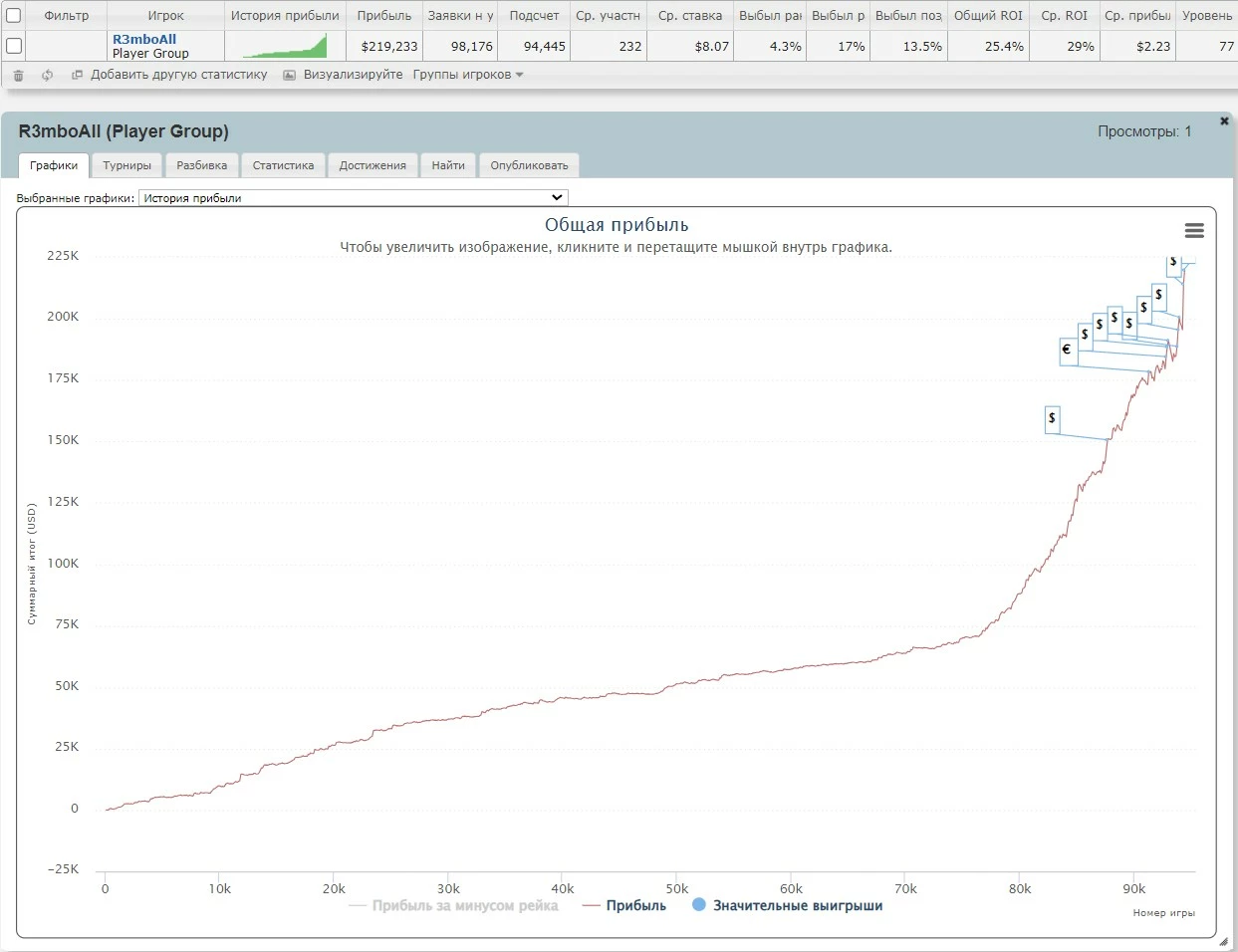Click the profit history sparkline thumbnail
This screenshot has height=952, width=1238.
point(285,46)
